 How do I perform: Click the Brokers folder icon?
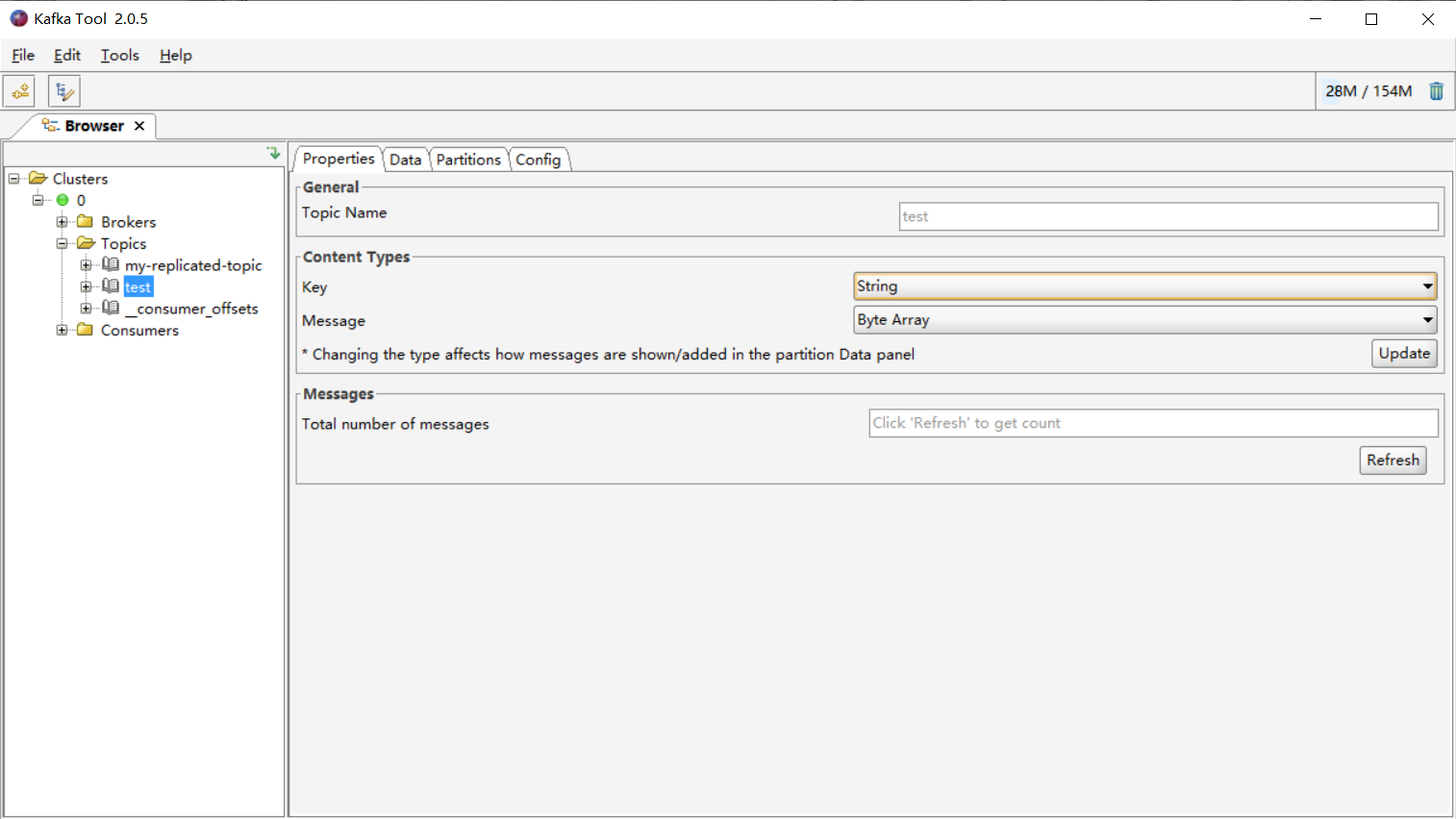click(85, 222)
